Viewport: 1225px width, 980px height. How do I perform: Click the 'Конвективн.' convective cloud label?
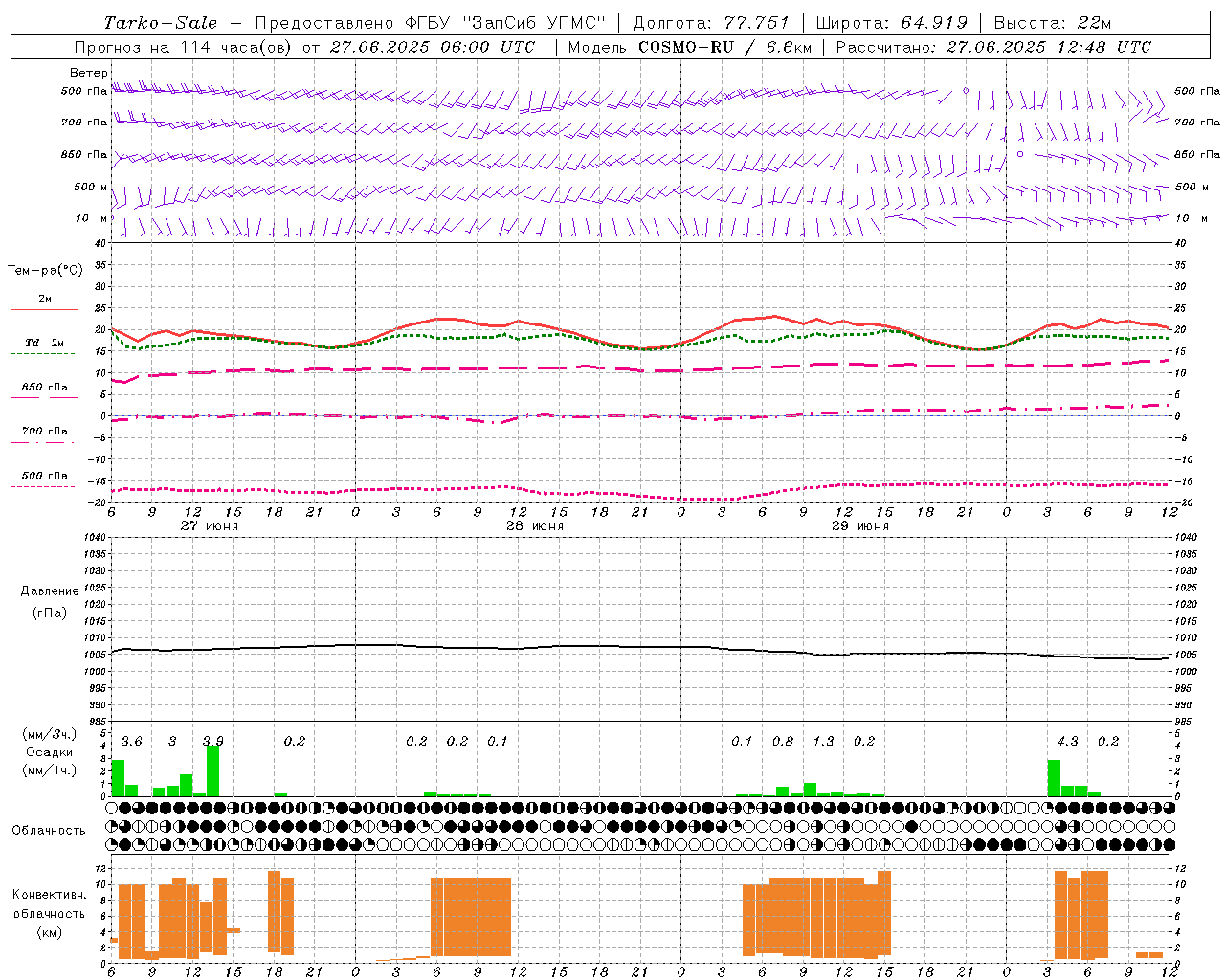pyautogui.click(x=49, y=895)
